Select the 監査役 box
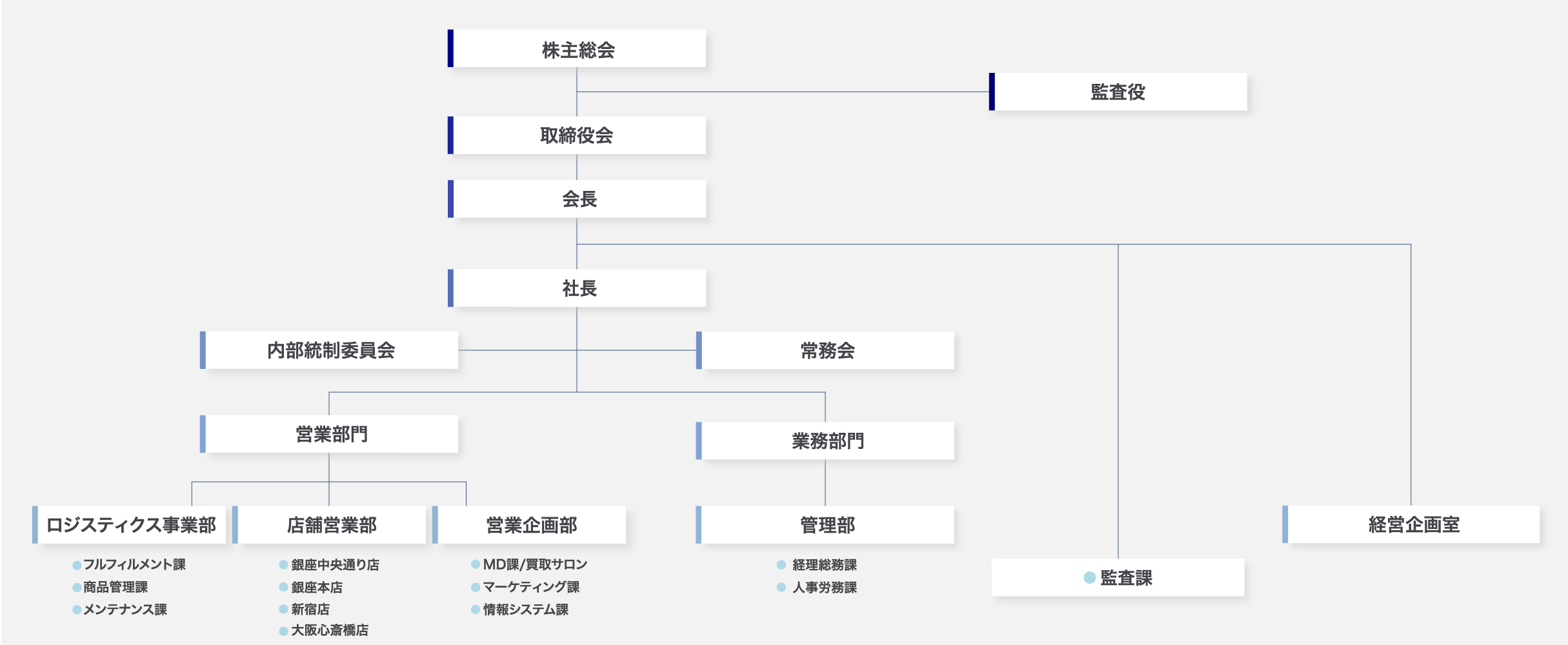The height and width of the screenshot is (645, 1568). click(x=1118, y=92)
